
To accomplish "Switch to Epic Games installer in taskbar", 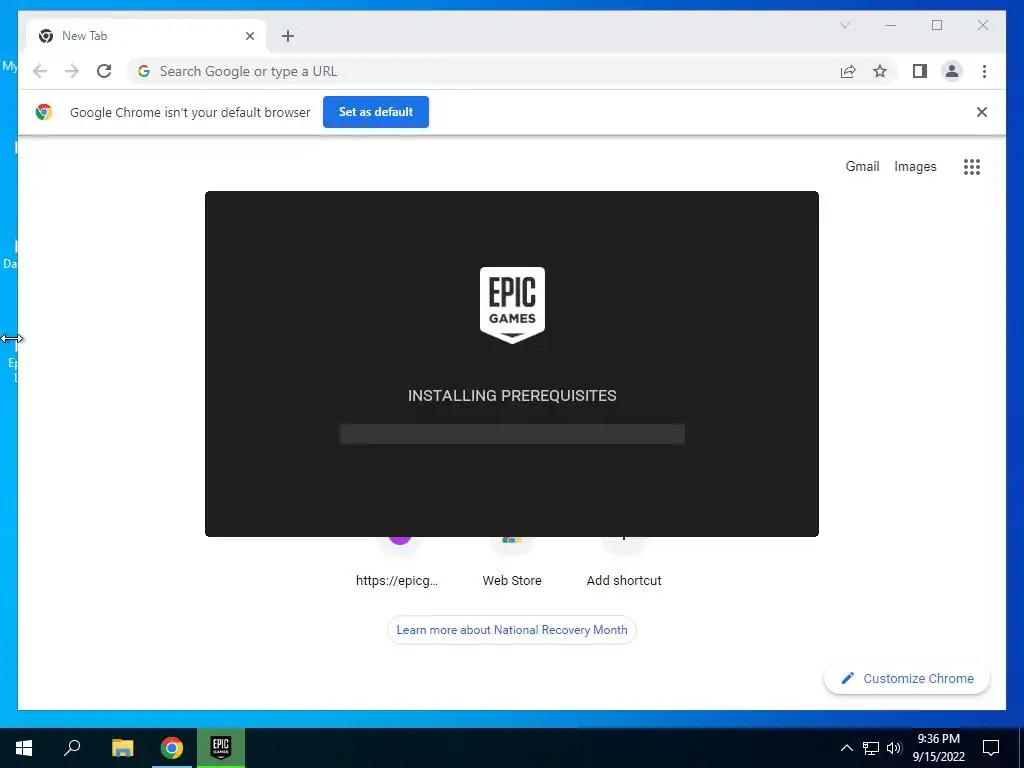I will [x=221, y=748].
